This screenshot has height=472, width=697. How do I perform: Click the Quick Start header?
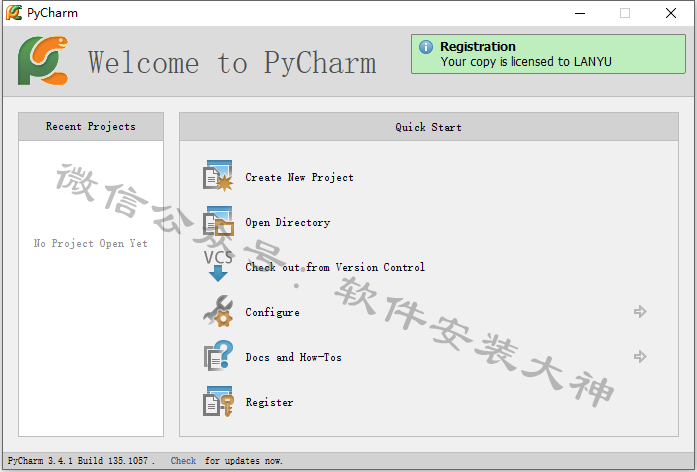point(429,127)
